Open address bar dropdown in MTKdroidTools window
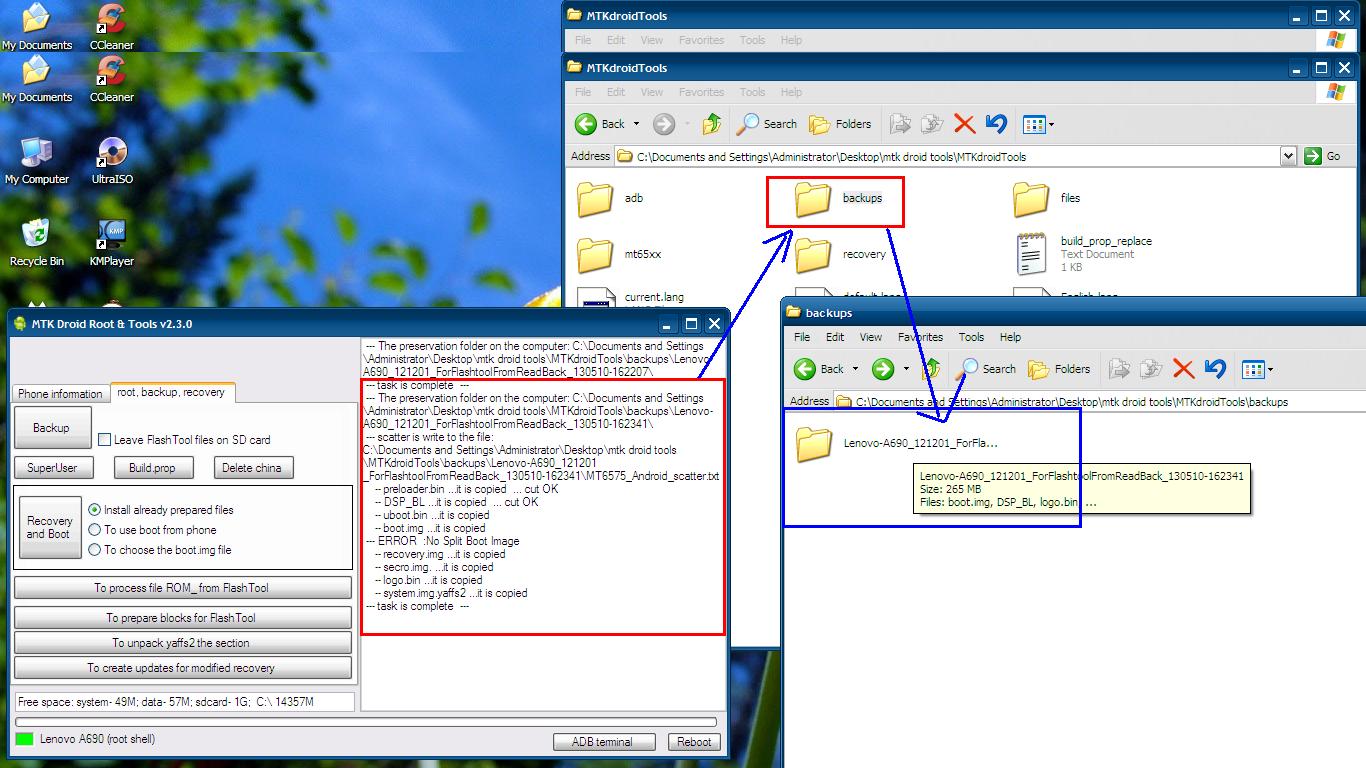 pyautogui.click(x=1289, y=156)
